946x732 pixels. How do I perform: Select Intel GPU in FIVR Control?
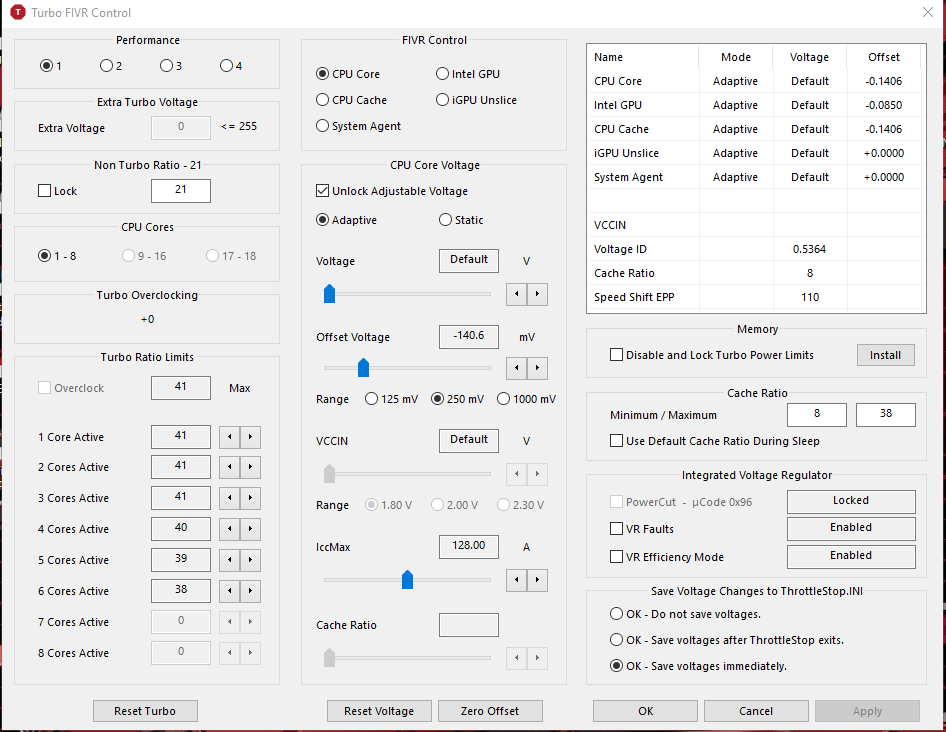tap(468, 74)
